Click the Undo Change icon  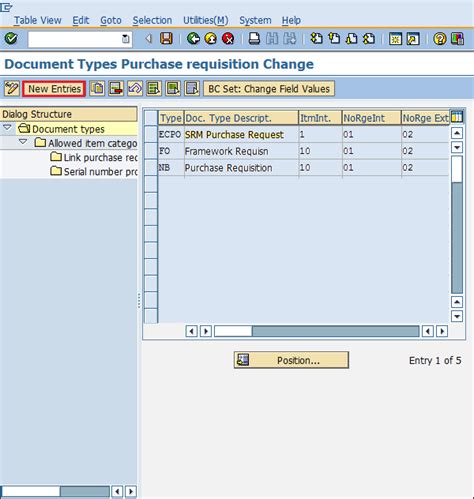[x=135, y=89]
